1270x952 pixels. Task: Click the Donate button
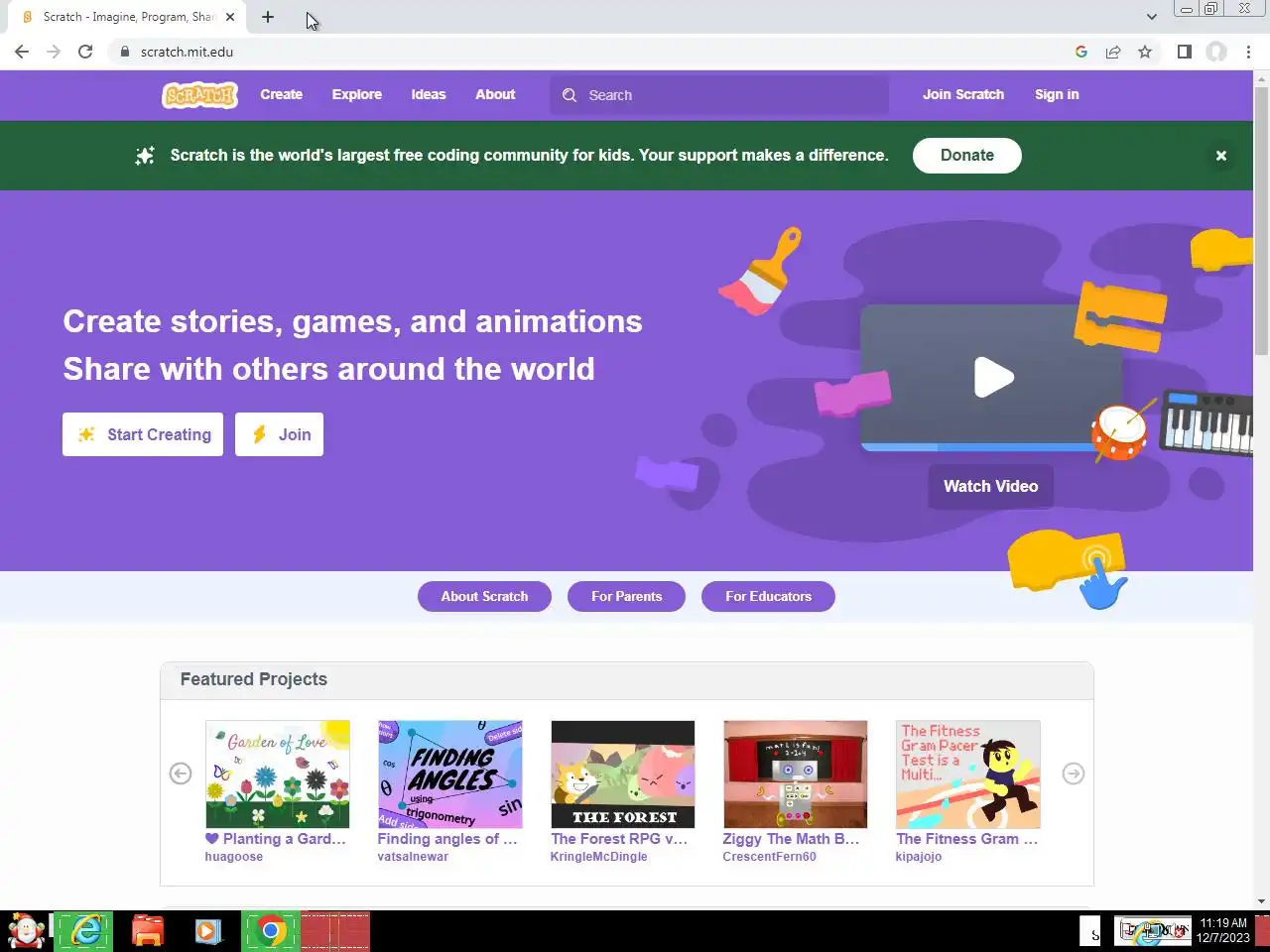tap(967, 155)
